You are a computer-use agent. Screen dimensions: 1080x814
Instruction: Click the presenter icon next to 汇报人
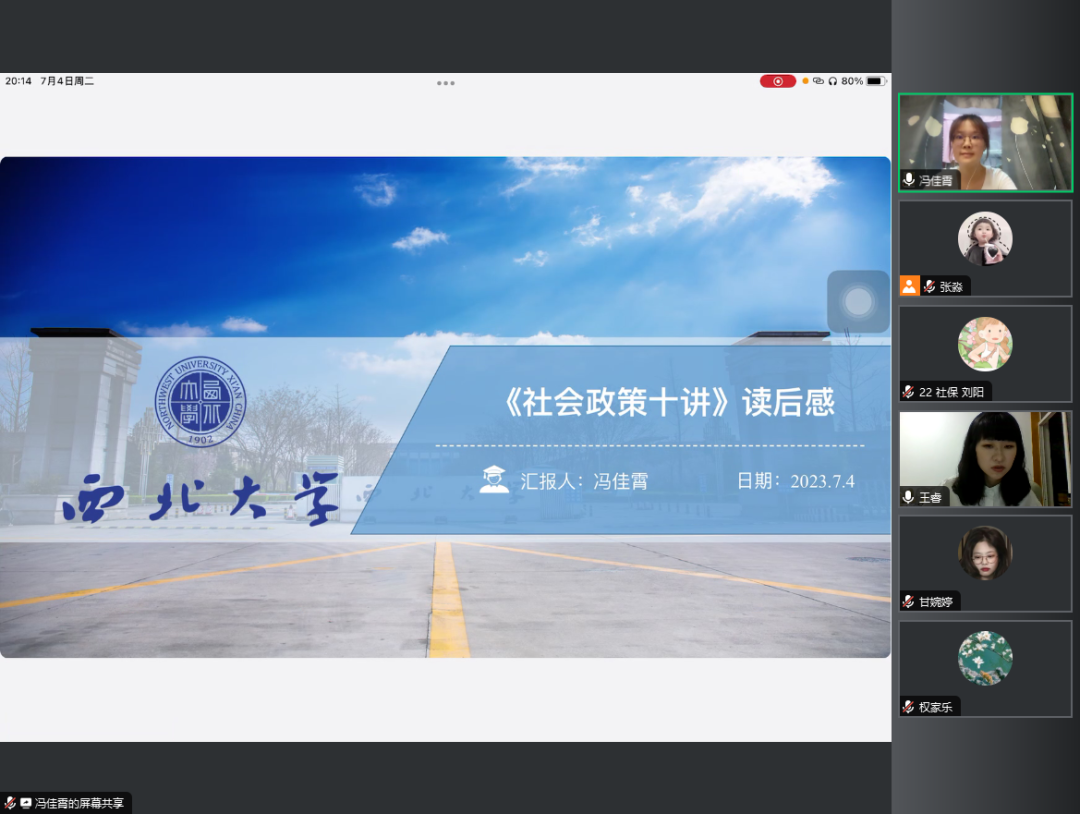click(493, 480)
